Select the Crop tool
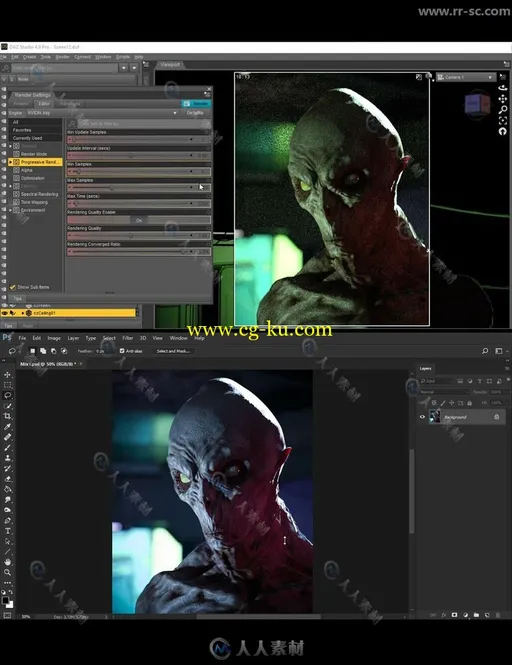 (x=7, y=416)
